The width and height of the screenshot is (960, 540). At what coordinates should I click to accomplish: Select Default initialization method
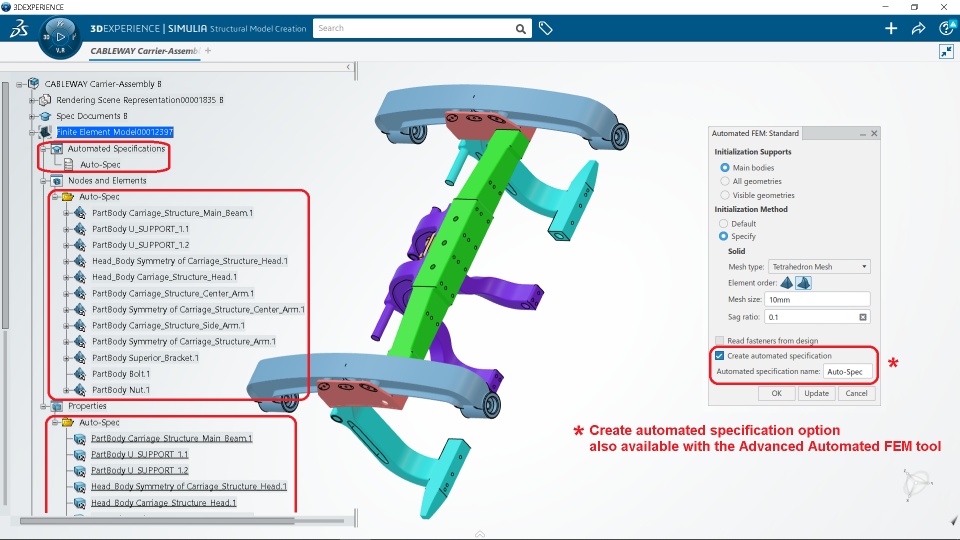coord(724,224)
